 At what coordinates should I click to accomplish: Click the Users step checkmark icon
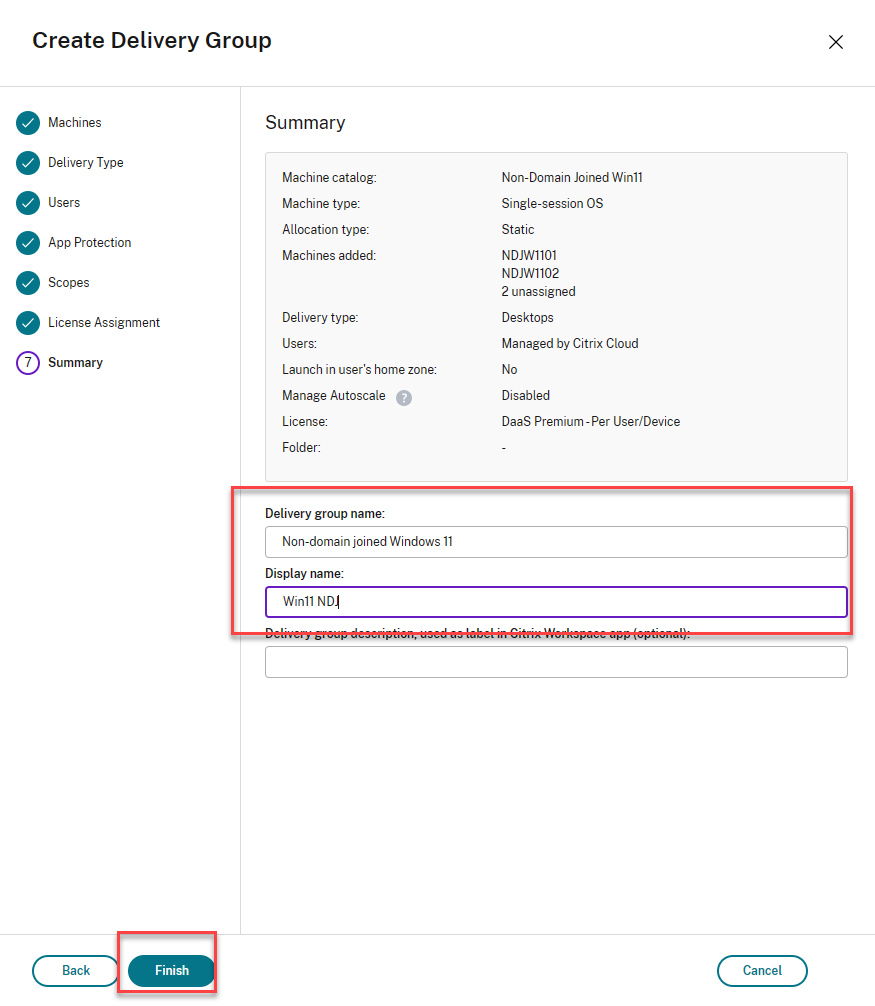[x=28, y=203]
